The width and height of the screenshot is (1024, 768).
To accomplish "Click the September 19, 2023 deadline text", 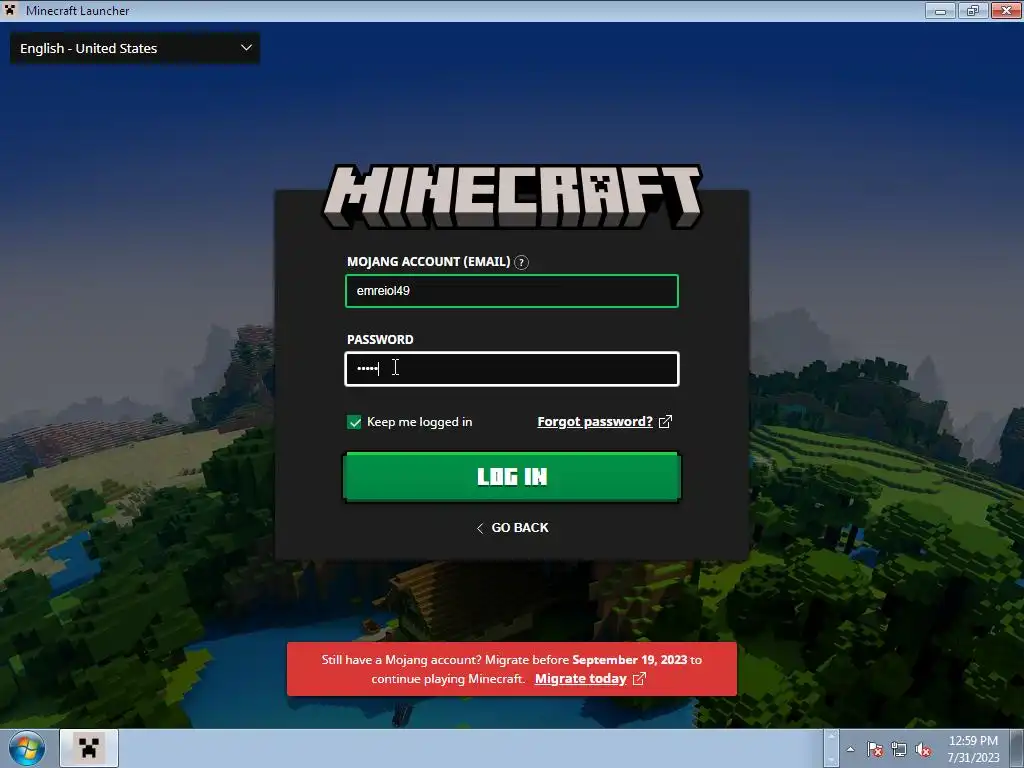I will (630, 660).
